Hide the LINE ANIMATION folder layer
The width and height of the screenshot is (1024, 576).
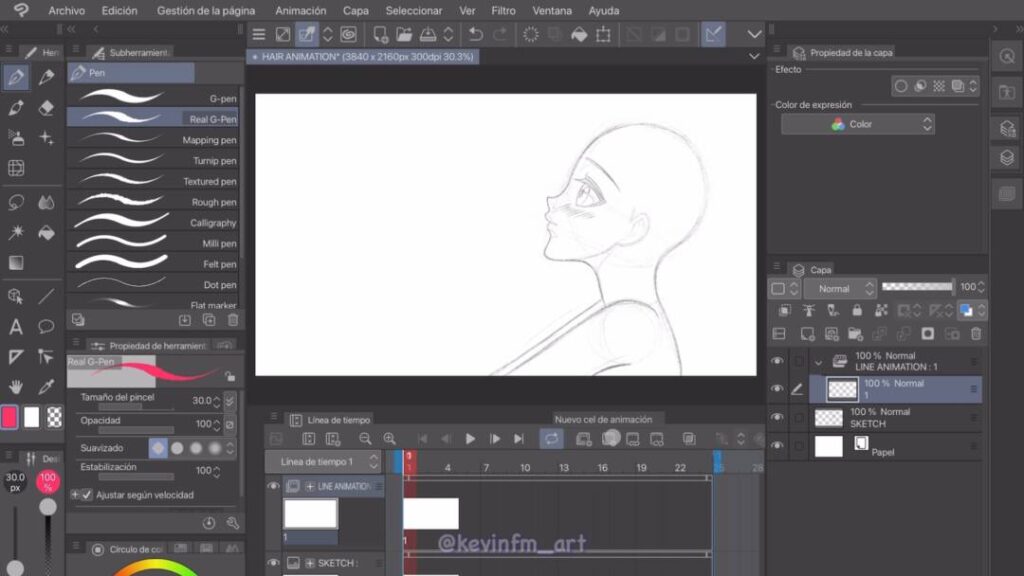click(777, 360)
